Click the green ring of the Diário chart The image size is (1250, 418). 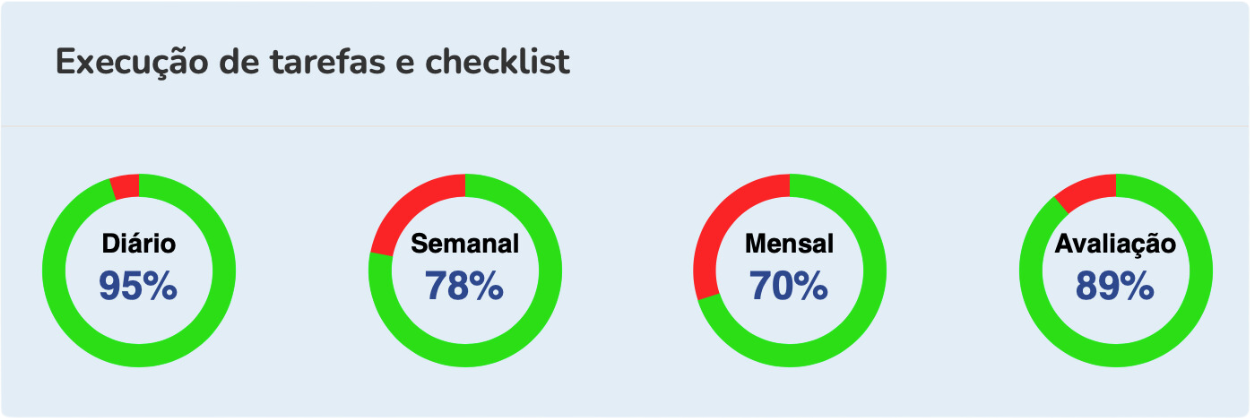139,354
